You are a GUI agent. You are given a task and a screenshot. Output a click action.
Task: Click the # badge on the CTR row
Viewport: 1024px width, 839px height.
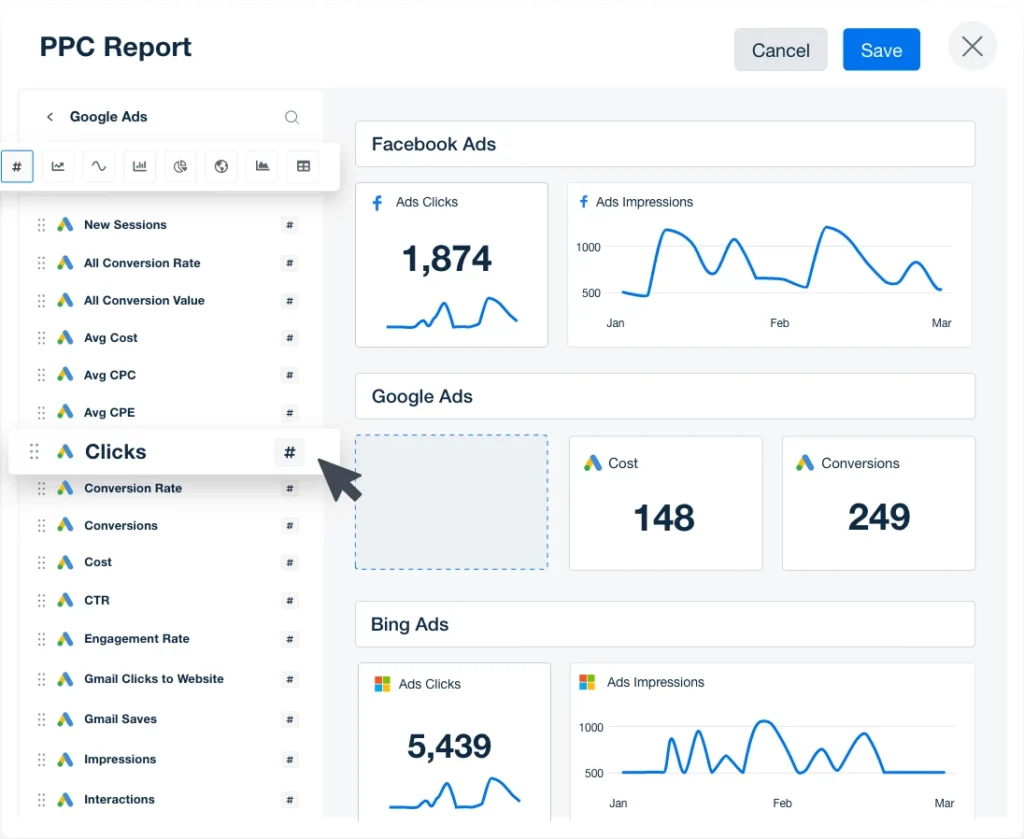pos(290,601)
